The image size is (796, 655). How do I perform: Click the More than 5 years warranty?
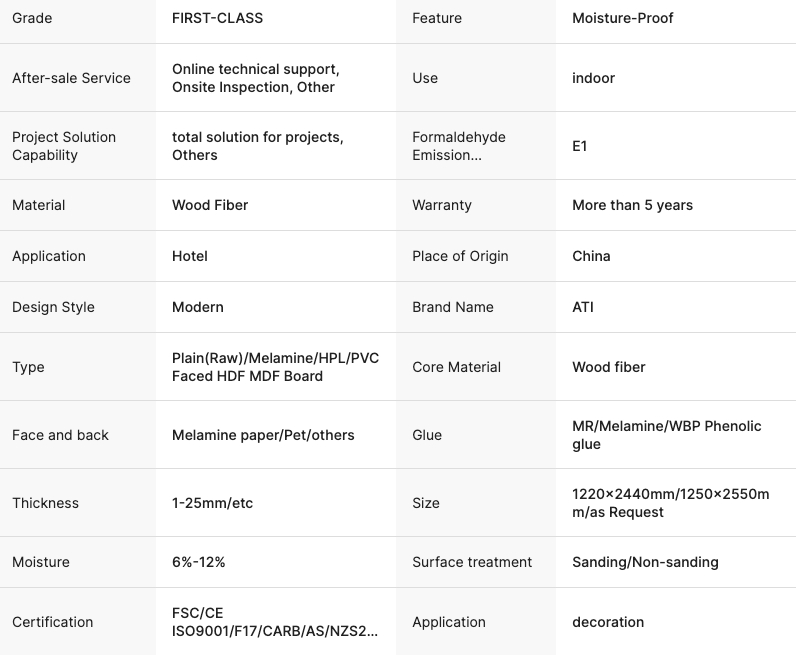[x=632, y=205]
